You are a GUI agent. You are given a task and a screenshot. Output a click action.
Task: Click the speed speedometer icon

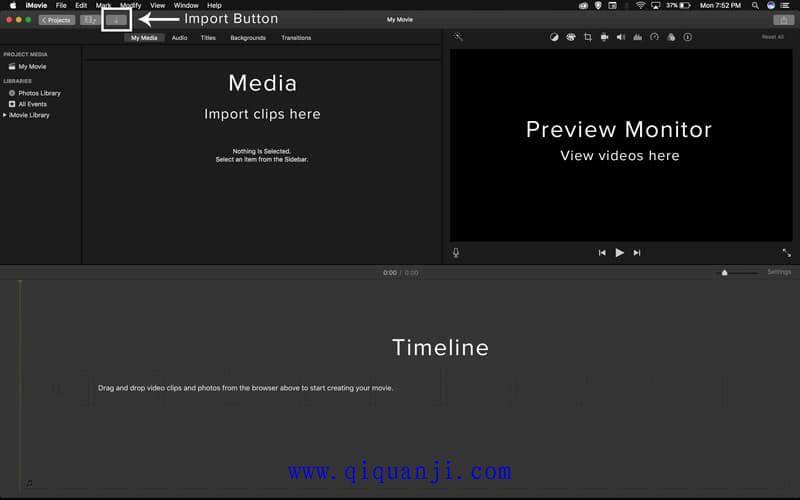pyautogui.click(x=654, y=37)
